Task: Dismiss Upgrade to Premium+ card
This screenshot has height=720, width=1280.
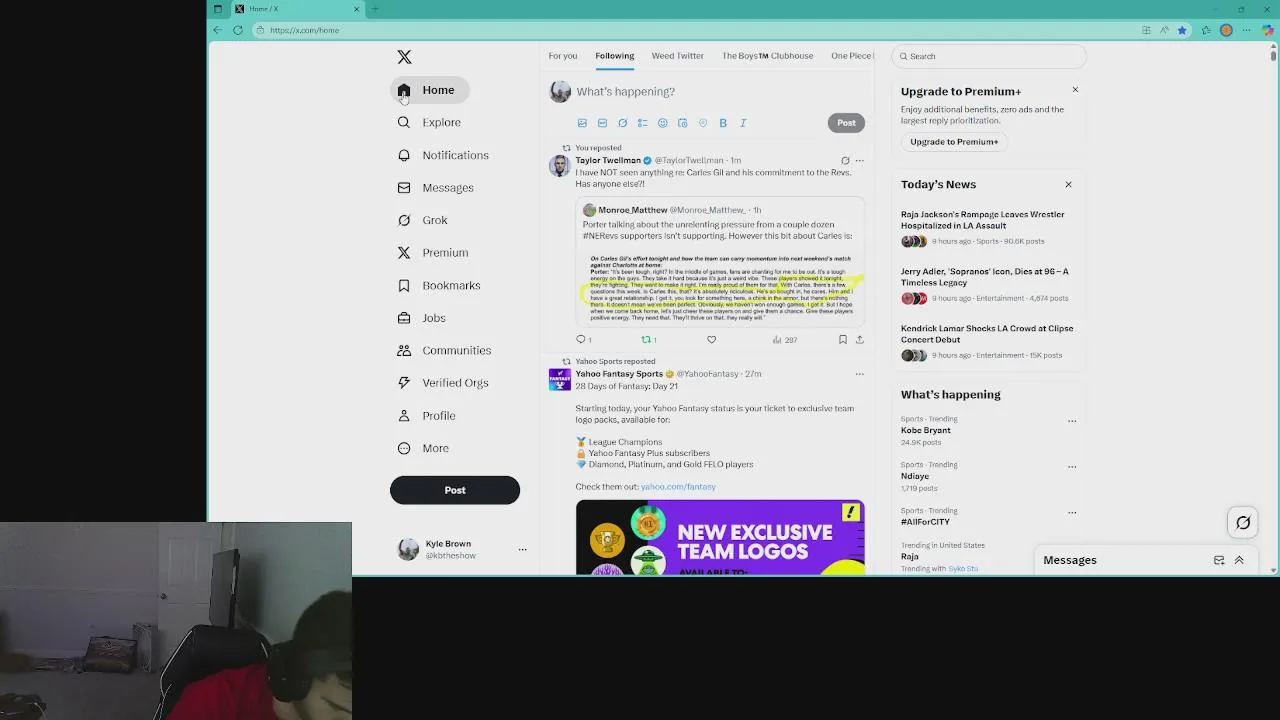Action: point(1075,90)
